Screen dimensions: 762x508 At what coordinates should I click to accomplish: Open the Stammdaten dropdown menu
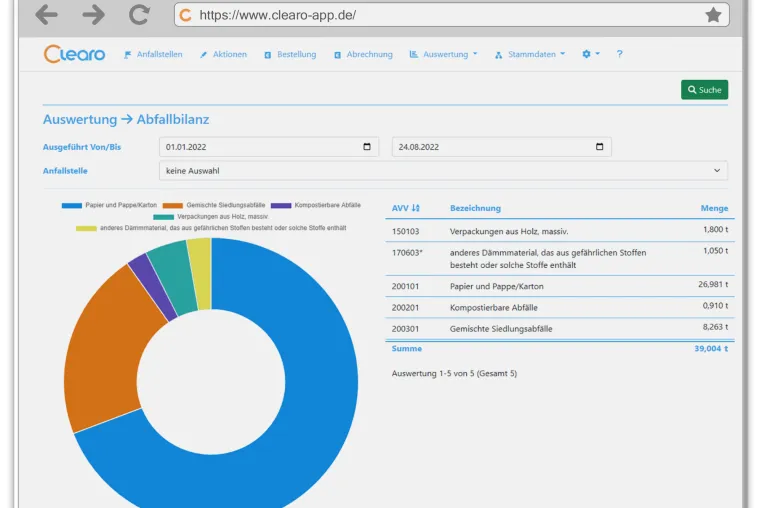tap(530, 54)
